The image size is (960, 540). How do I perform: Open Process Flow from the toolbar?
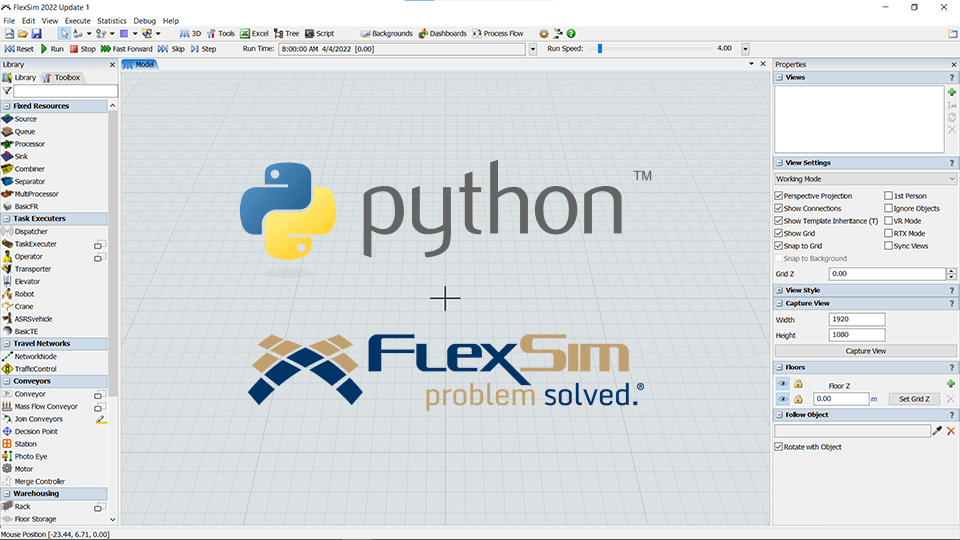tap(497, 34)
